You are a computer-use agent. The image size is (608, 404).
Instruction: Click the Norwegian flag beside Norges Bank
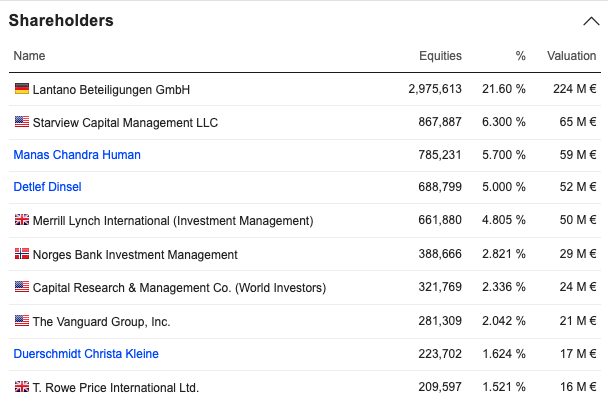coord(22,254)
